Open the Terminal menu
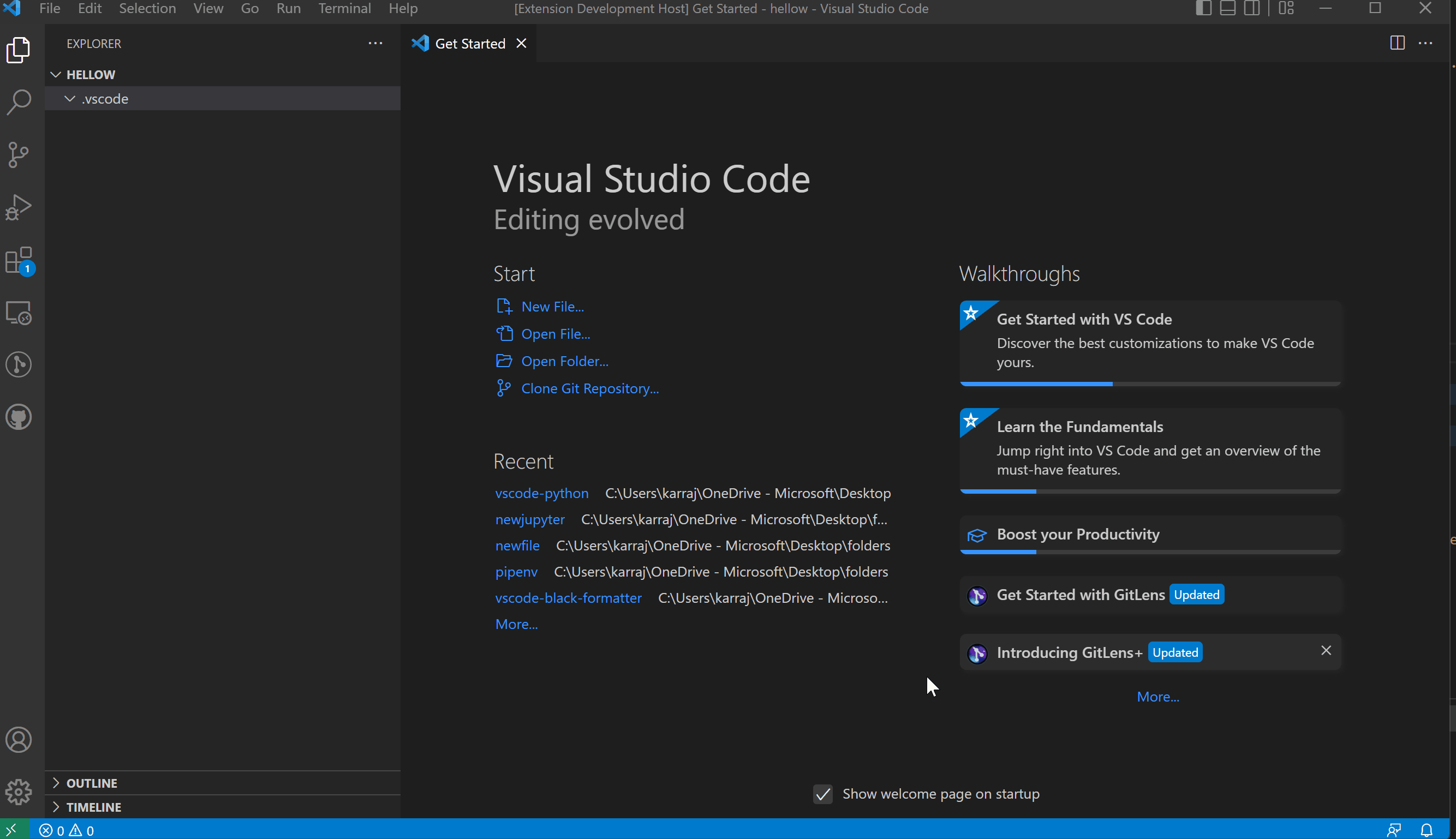Viewport: 1456px width, 839px height. pos(344,9)
